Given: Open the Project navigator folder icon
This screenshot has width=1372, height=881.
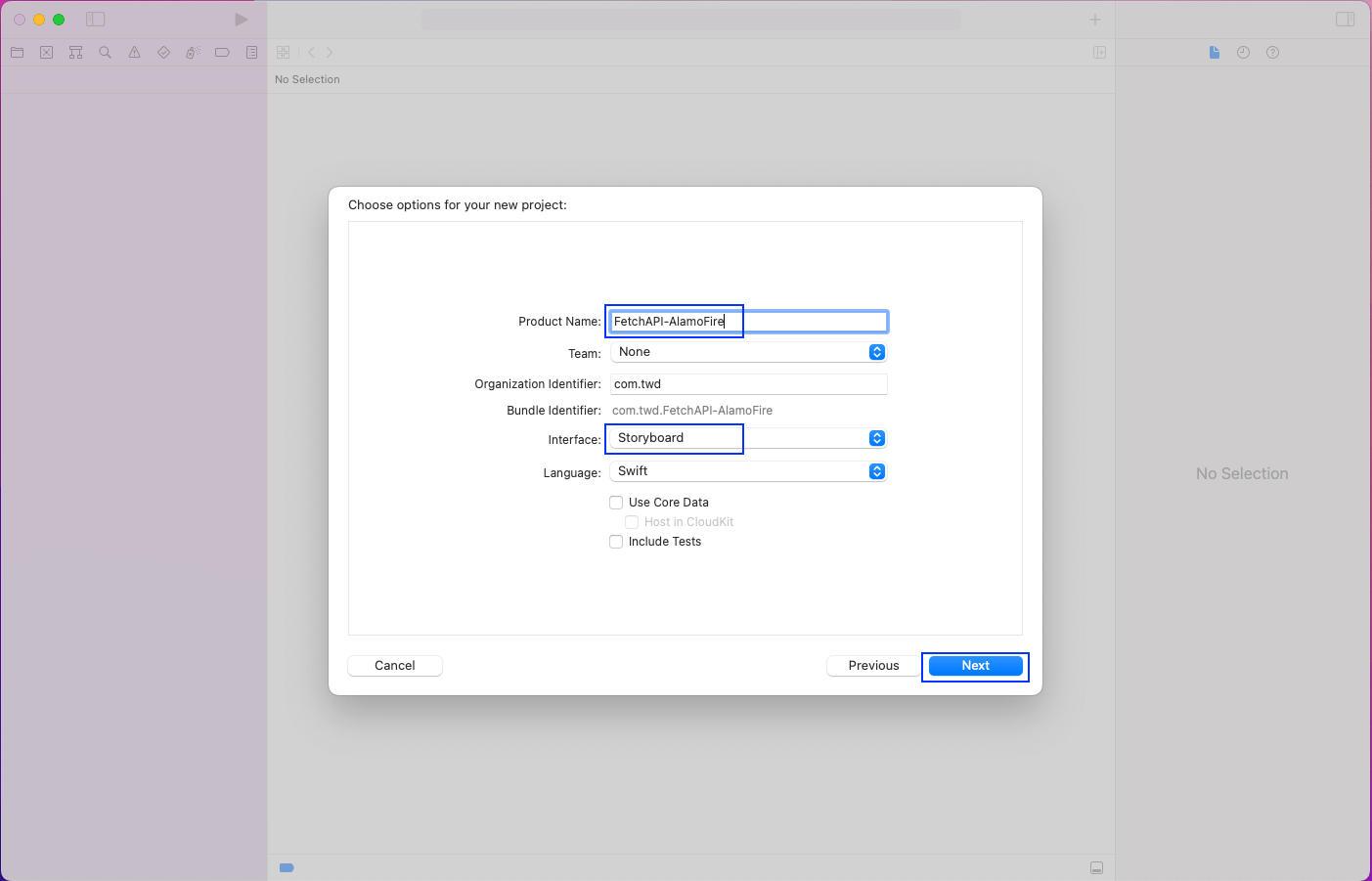Looking at the screenshot, I should [18, 53].
